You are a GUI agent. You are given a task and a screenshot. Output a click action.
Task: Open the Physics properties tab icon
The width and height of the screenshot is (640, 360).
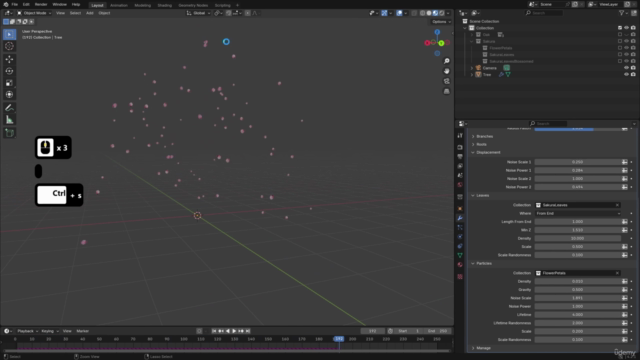pos(460,237)
